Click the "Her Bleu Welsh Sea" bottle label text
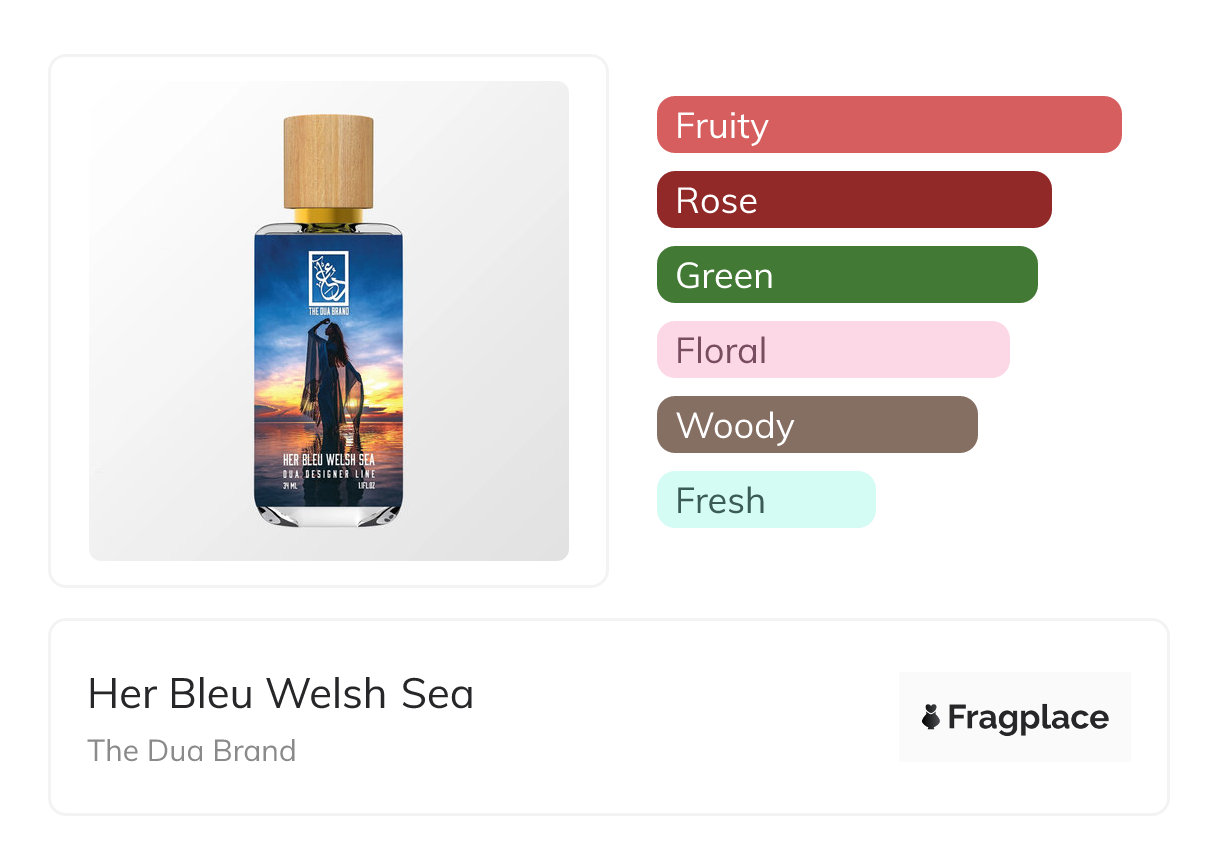This screenshot has height=864, width=1218. coord(328,459)
